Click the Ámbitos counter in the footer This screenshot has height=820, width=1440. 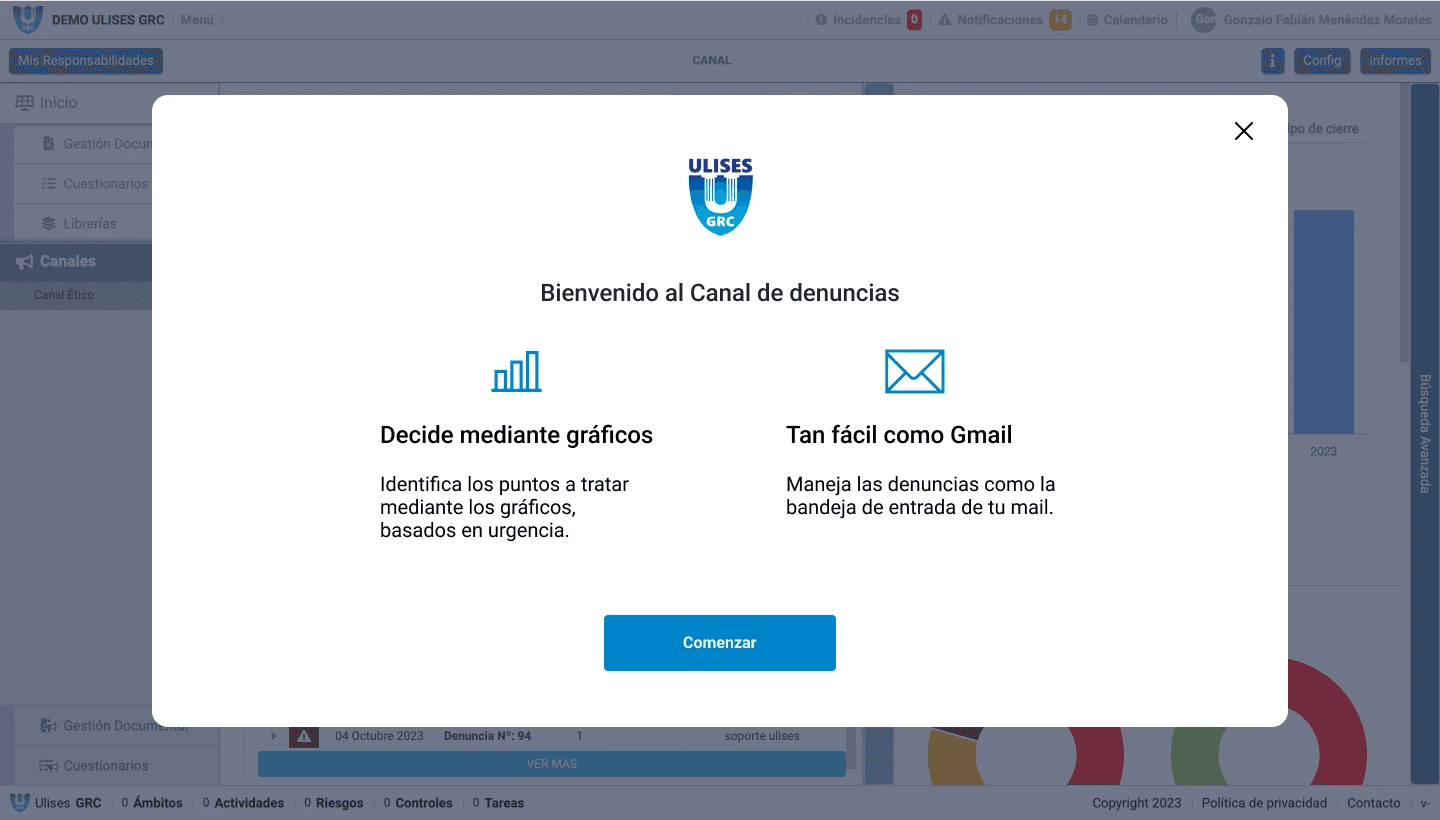[152, 803]
